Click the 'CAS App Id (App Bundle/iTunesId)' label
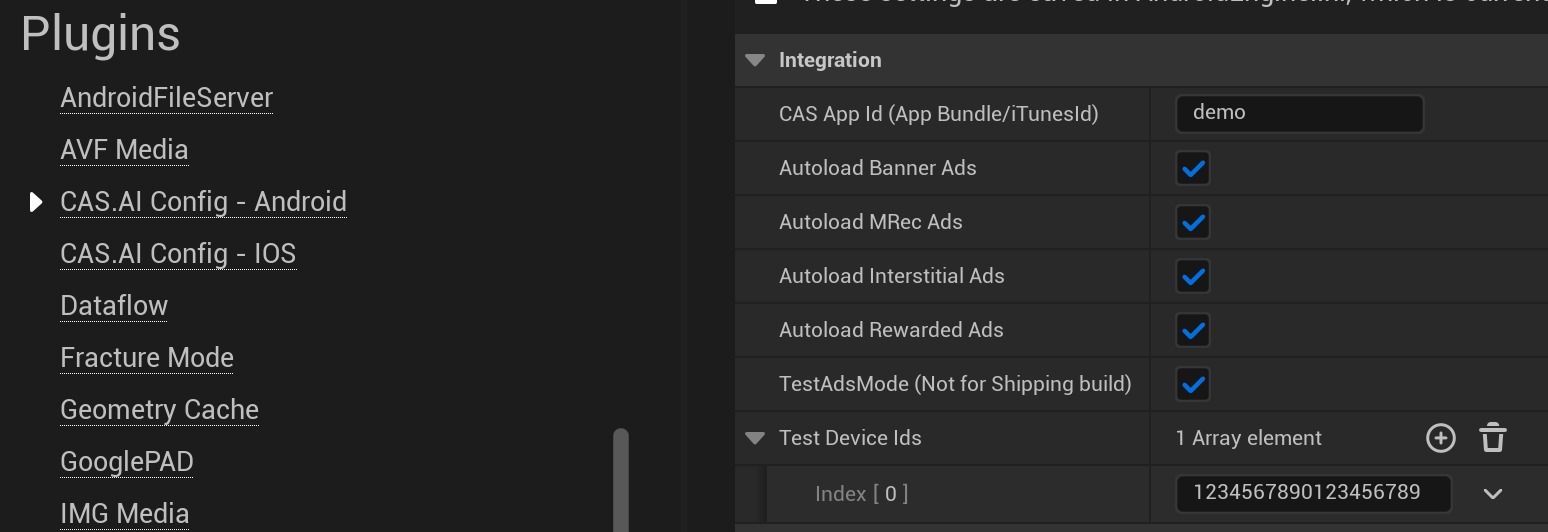Viewport: 1548px width, 532px height. [939, 114]
